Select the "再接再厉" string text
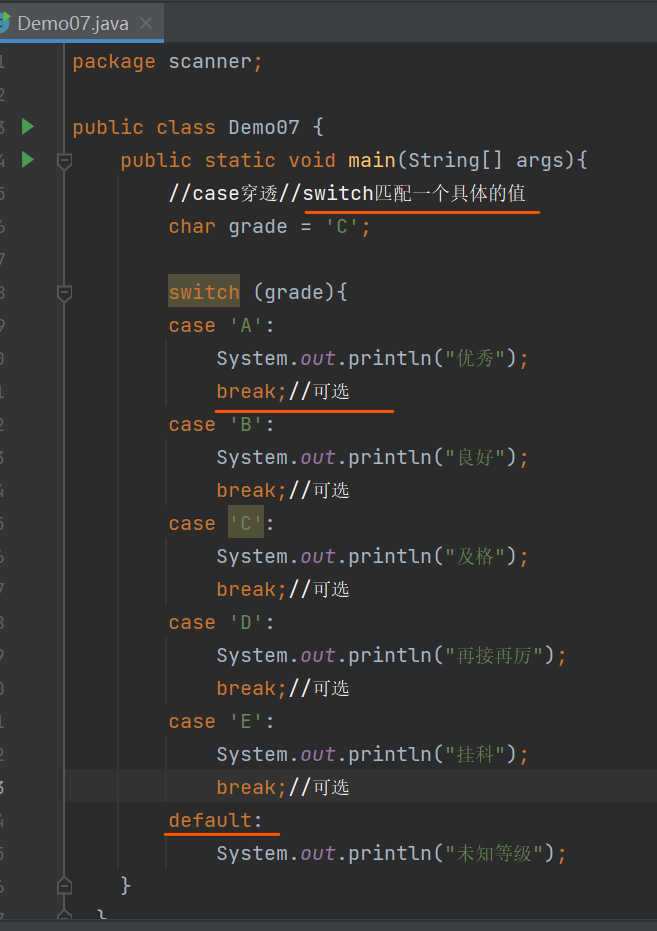This screenshot has width=657, height=931. 494,655
